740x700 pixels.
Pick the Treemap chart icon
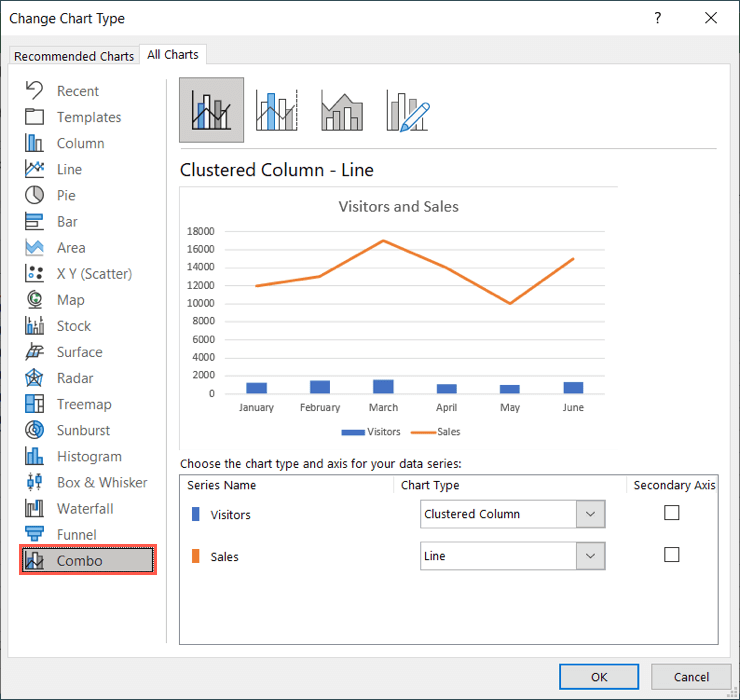[34, 404]
